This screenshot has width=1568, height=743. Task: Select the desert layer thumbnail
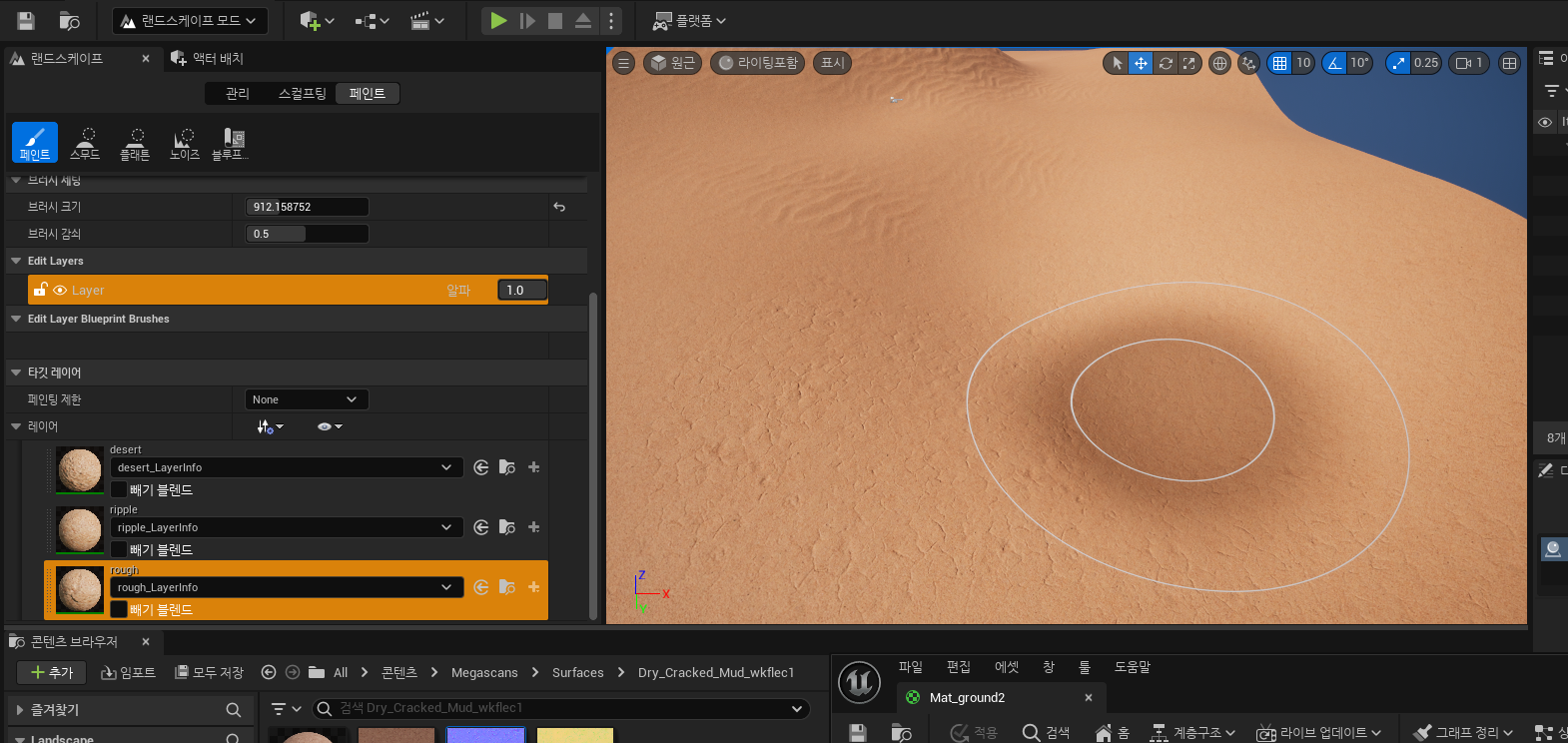point(80,470)
